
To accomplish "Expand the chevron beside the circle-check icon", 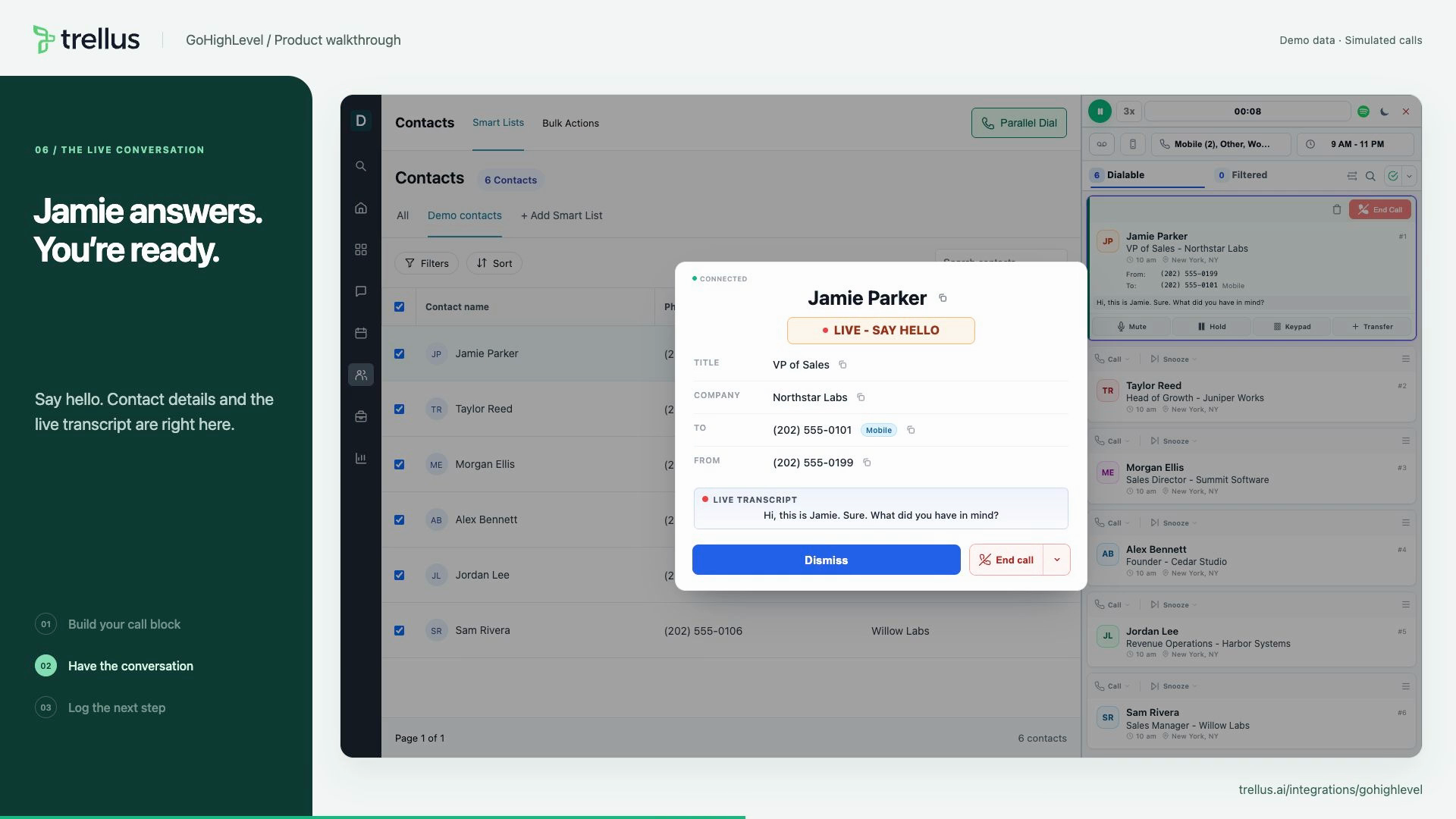I will [x=1409, y=176].
